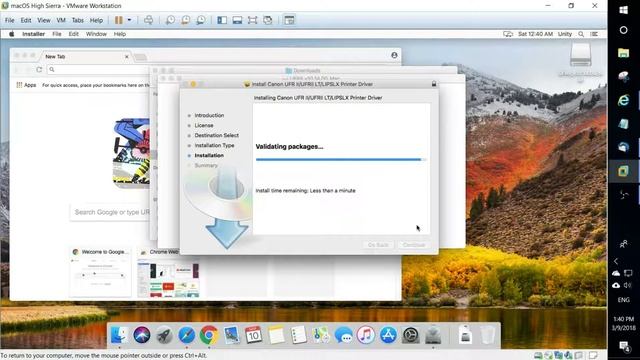Open the snapshot manager icon
This screenshot has width=640, height=360.
200,20
